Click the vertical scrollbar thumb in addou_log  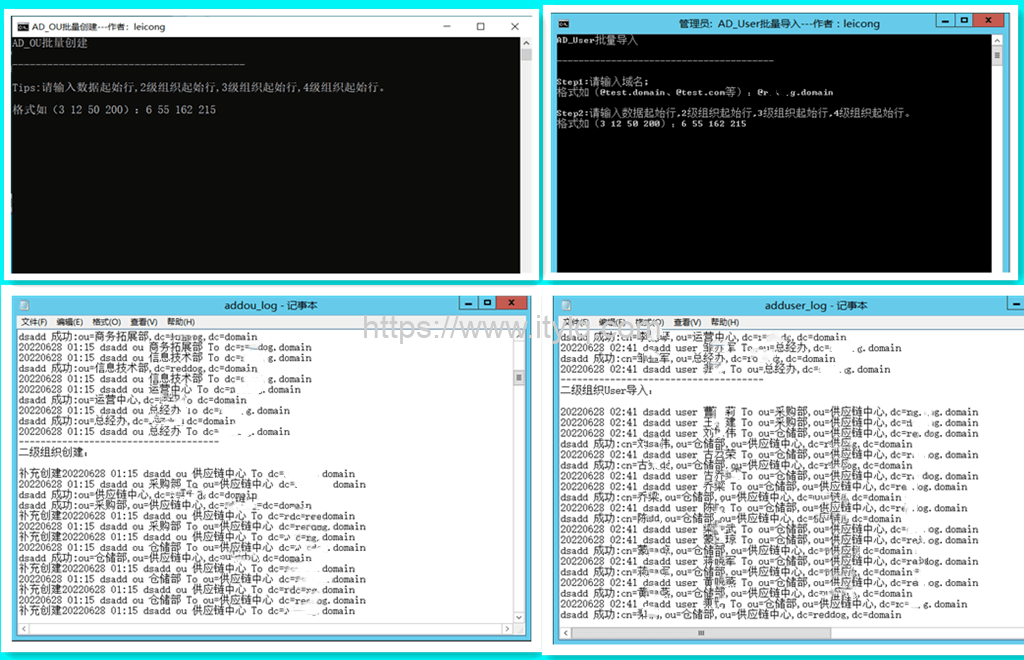[517, 378]
